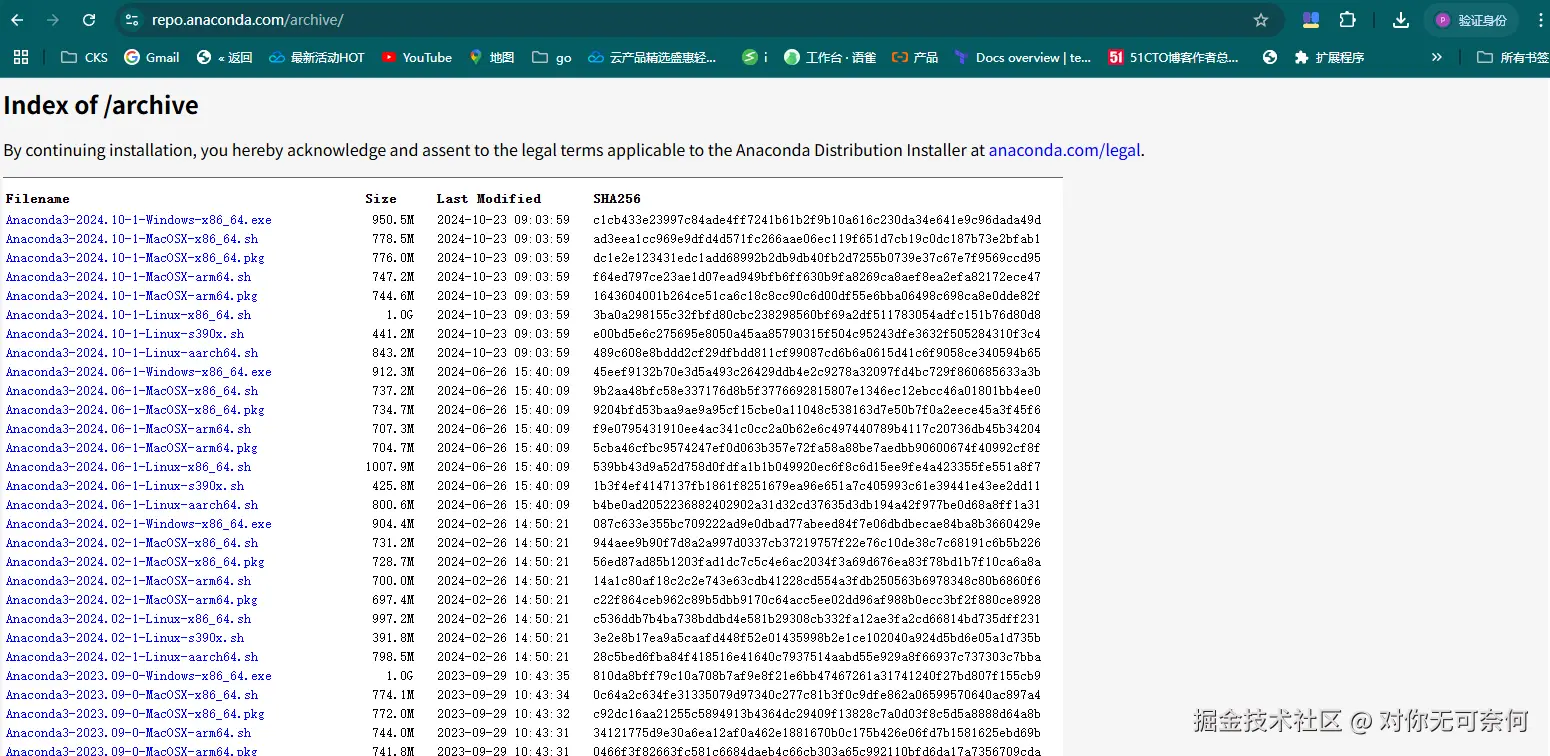Download Anaconda3-2023.09-0-MacOSX-x86_64.sh

point(132,695)
